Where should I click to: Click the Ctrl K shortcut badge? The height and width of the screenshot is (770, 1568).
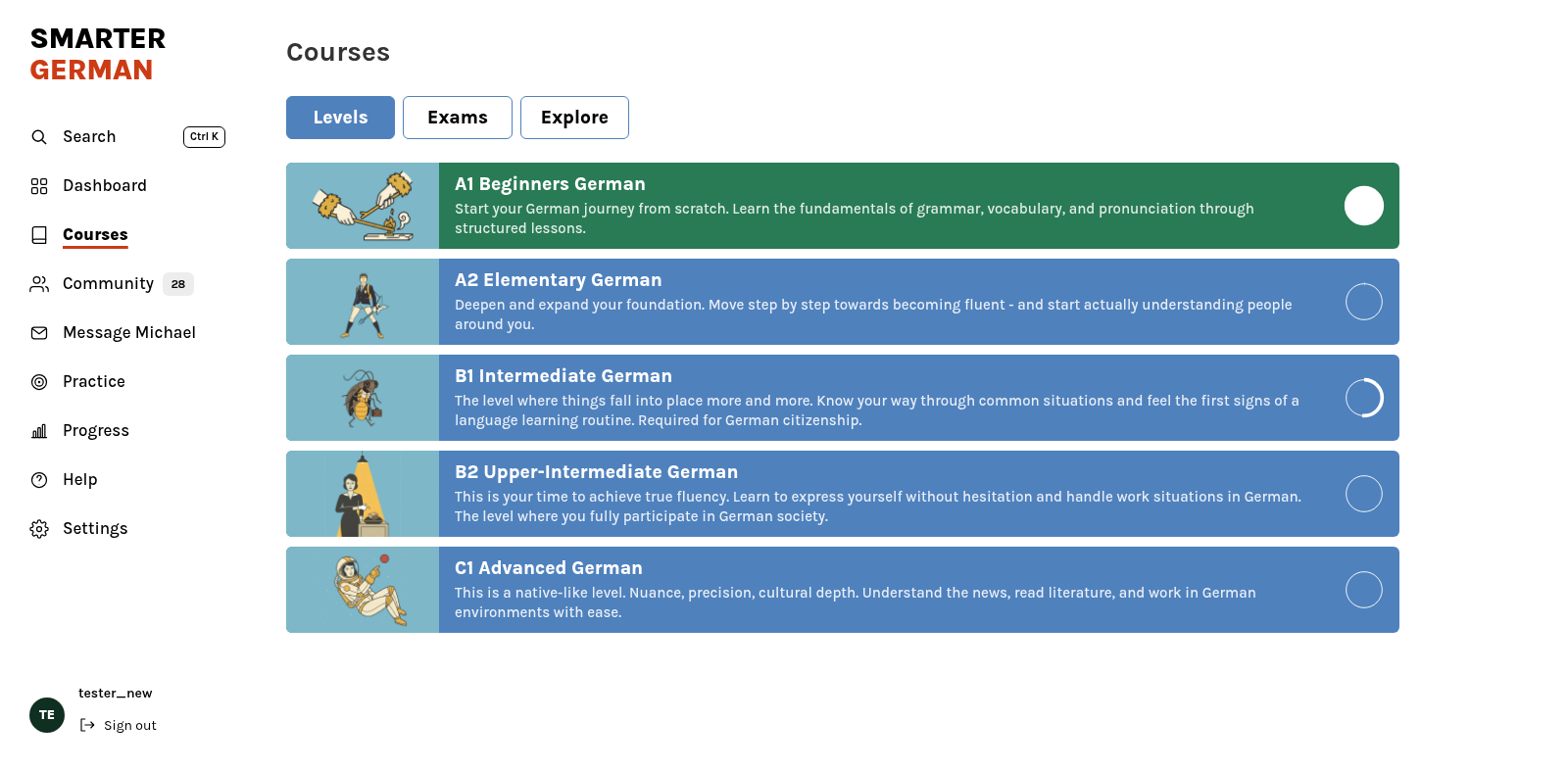tap(204, 137)
